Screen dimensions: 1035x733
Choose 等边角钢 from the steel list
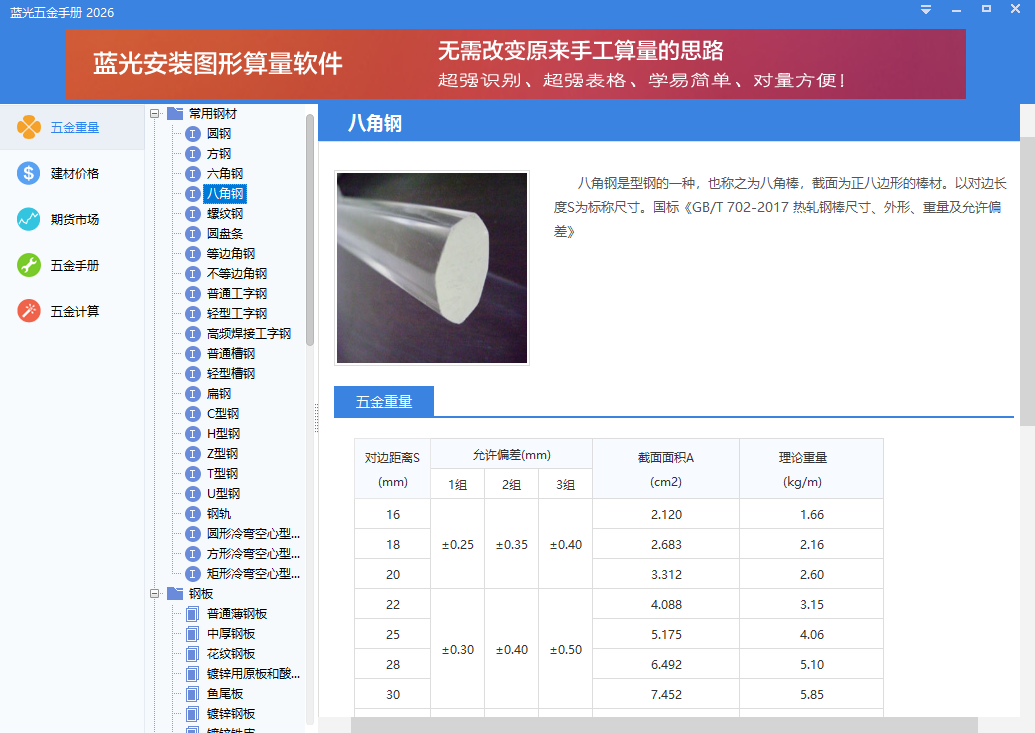[x=230, y=253]
